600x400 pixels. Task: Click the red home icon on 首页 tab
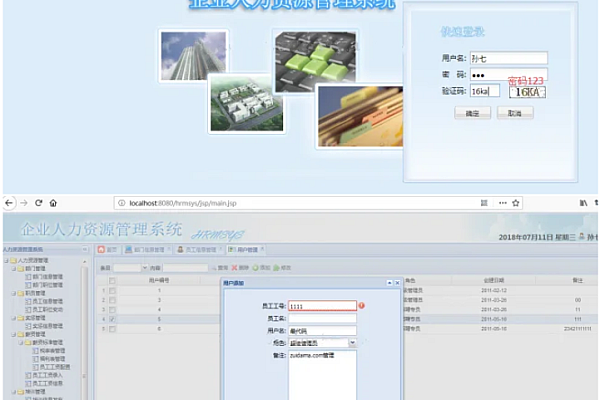(x=101, y=250)
